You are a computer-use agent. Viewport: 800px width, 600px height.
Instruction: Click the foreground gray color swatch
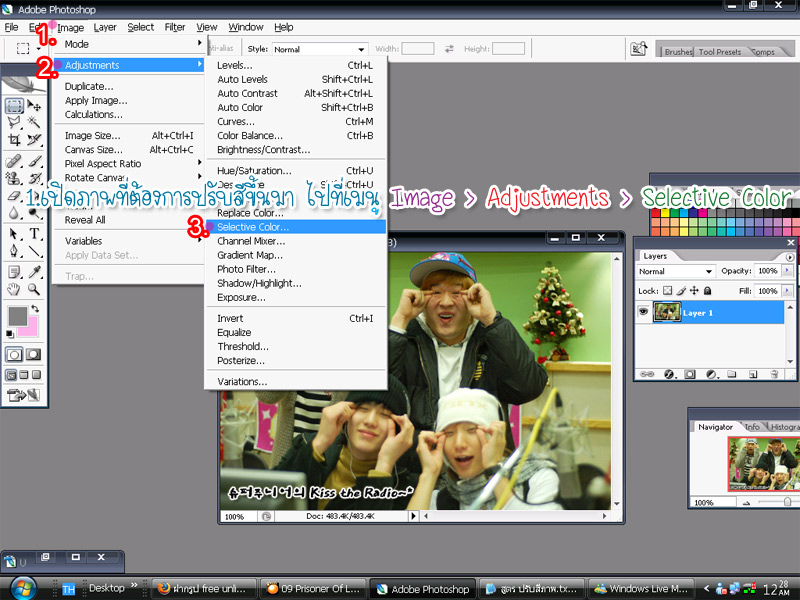tap(18, 316)
